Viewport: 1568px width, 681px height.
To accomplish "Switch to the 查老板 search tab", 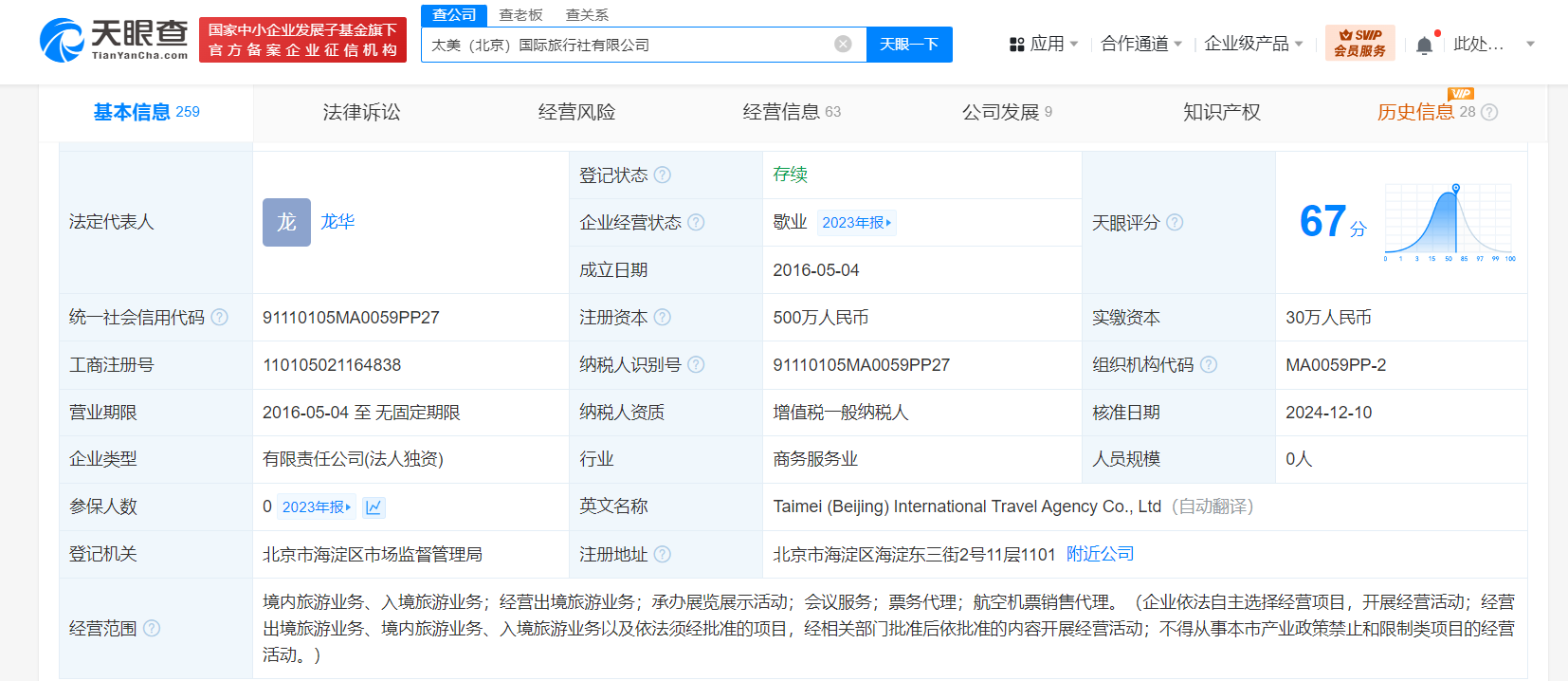I will 520,15.
